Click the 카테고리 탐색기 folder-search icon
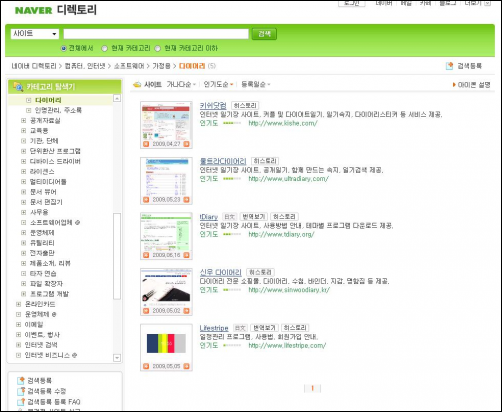The image size is (502, 412). 18,86
